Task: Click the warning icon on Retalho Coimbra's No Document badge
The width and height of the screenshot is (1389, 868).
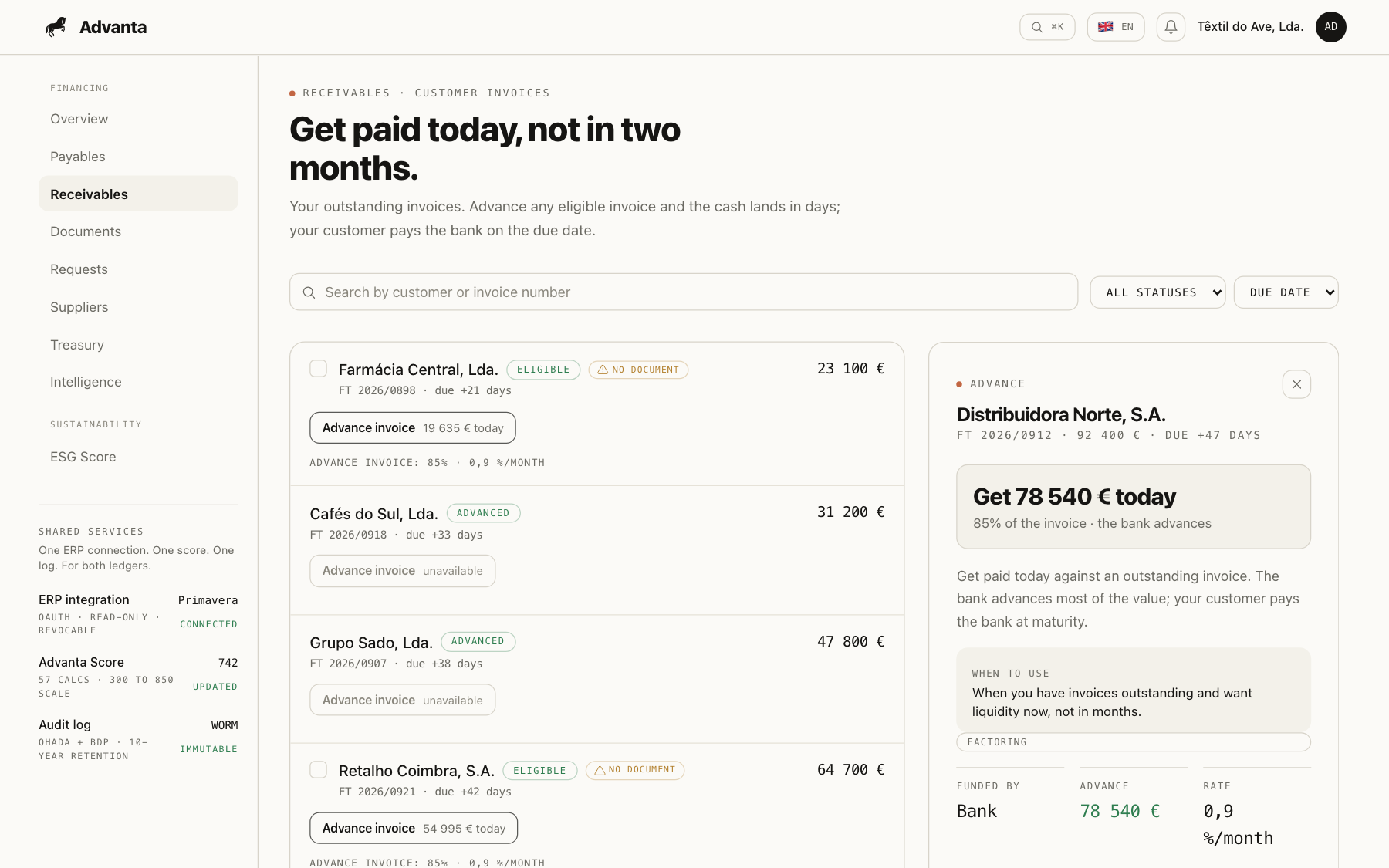Action: 600,770
